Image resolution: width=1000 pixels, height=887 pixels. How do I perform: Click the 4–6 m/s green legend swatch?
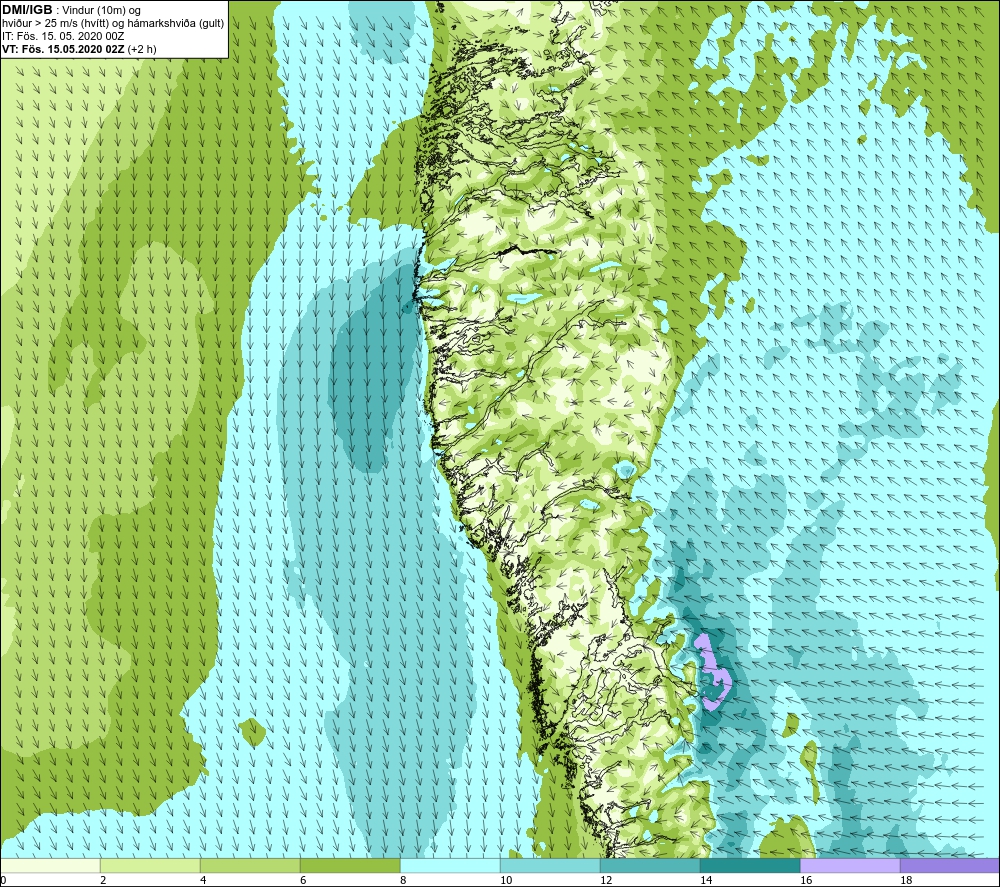(250, 865)
